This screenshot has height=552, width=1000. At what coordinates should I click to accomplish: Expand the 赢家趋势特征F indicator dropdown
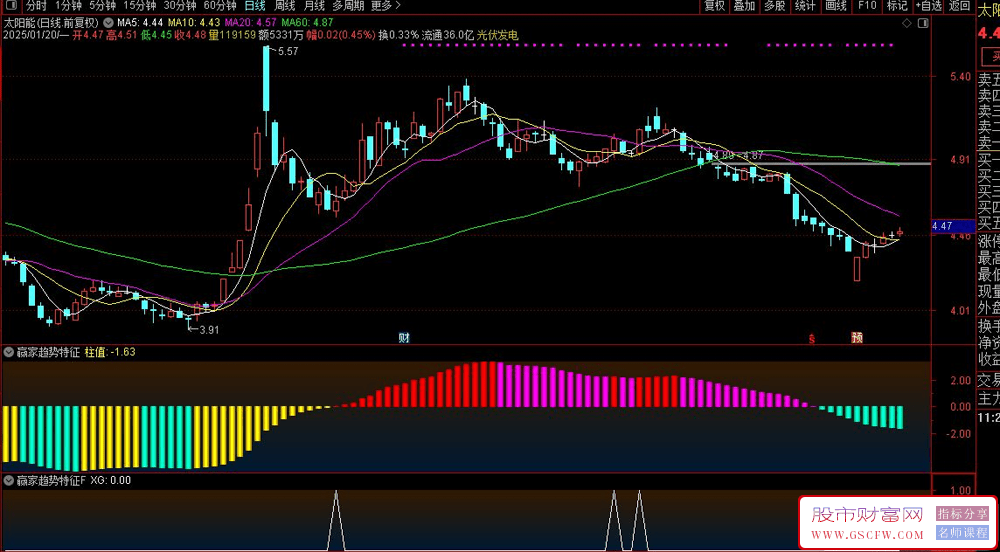click(x=9, y=481)
